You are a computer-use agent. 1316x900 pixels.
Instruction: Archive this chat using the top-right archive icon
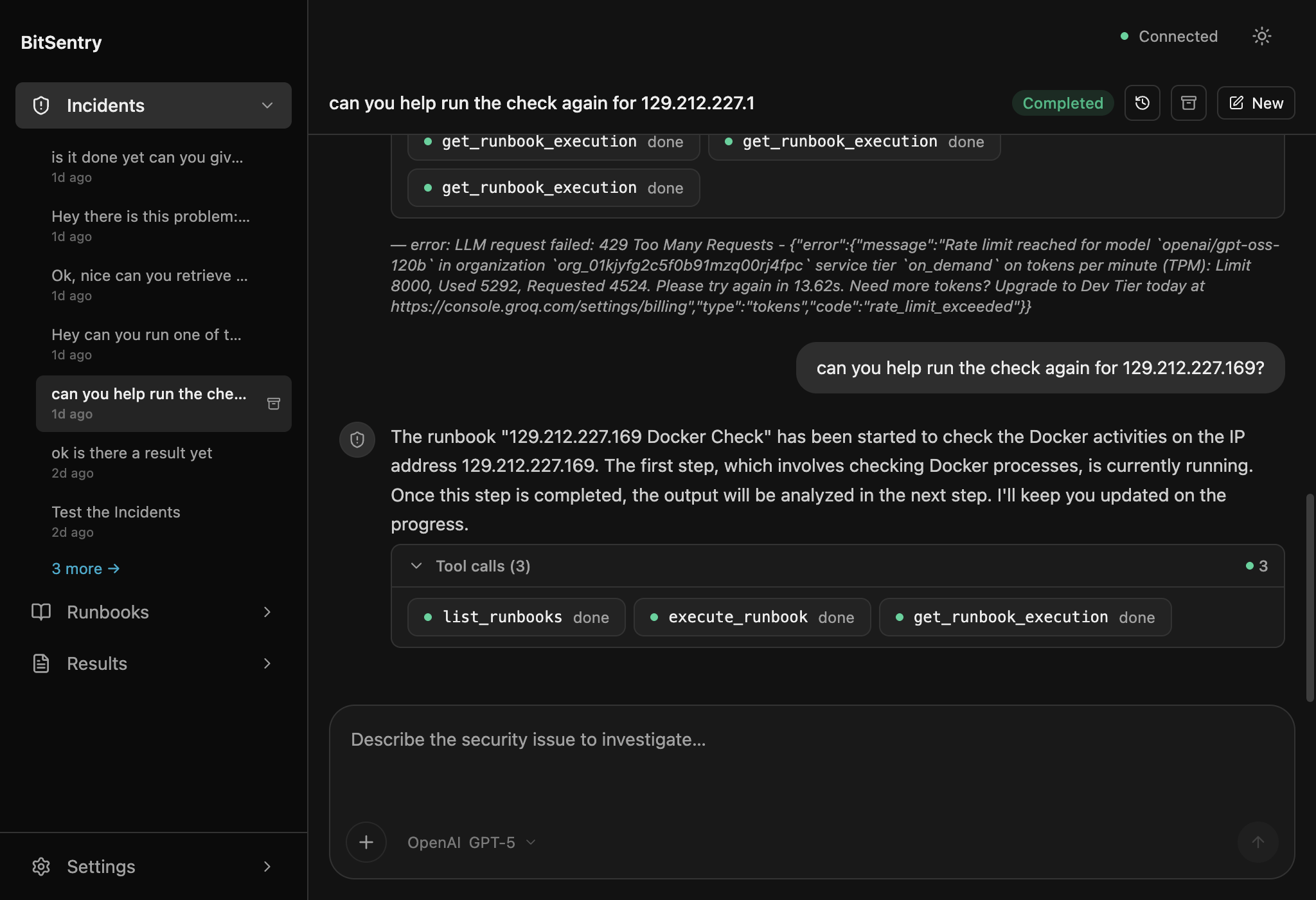pyautogui.click(x=1188, y=103)
